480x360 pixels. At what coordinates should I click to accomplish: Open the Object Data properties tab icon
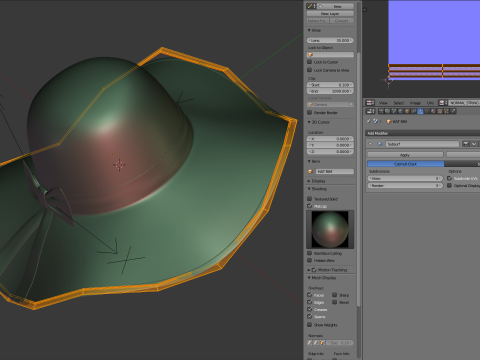click(427, 111)
